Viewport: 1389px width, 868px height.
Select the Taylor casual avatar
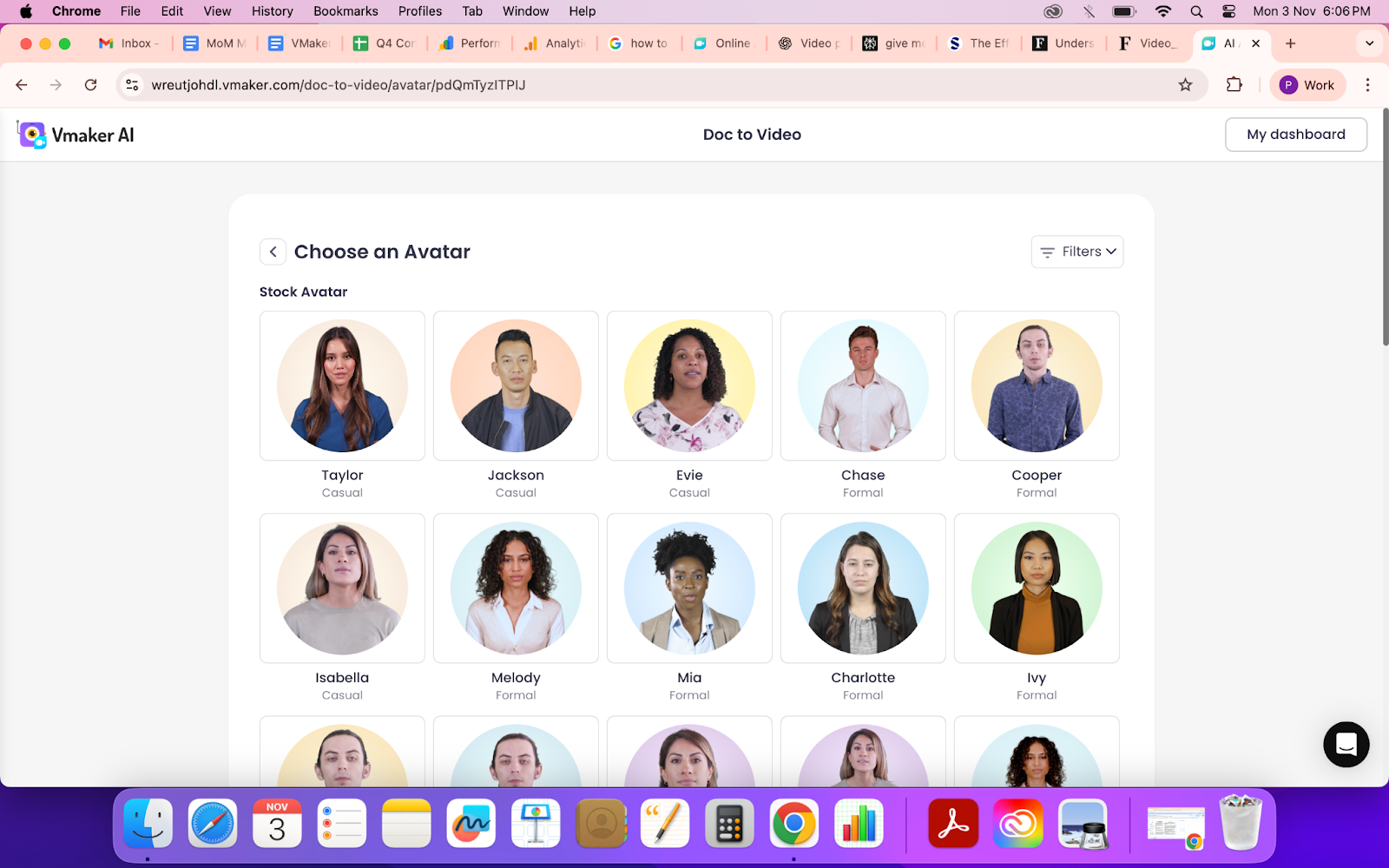(x=342, y=386)
